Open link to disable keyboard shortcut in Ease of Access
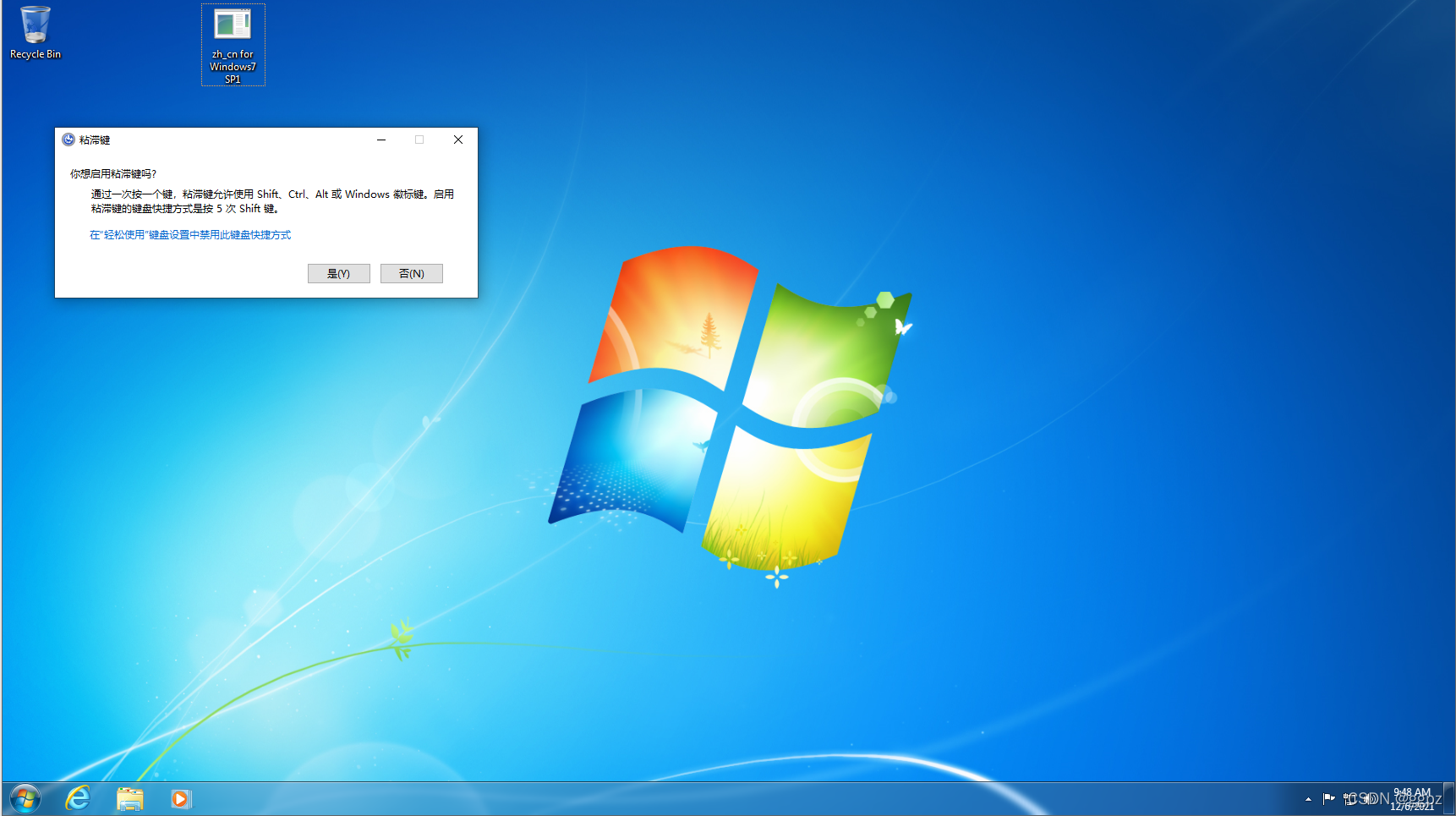The width and height of the screenshot is (1456, 816). (190, 235)
